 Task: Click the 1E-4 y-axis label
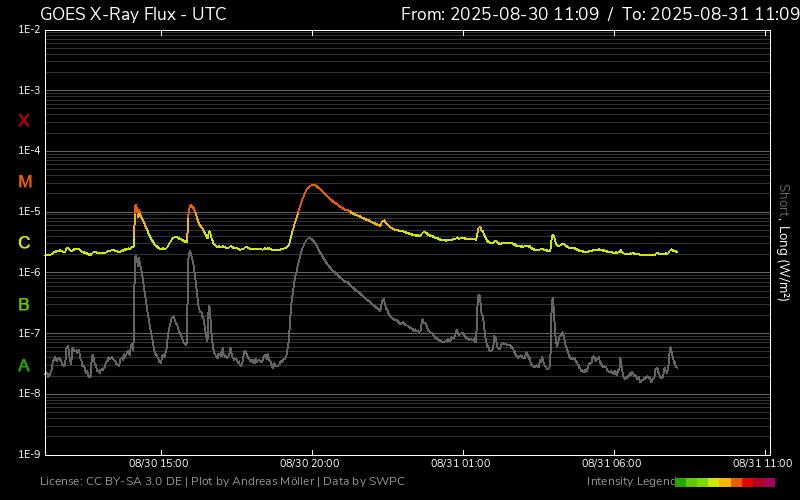pyautogui.click(x=29, y=151)
